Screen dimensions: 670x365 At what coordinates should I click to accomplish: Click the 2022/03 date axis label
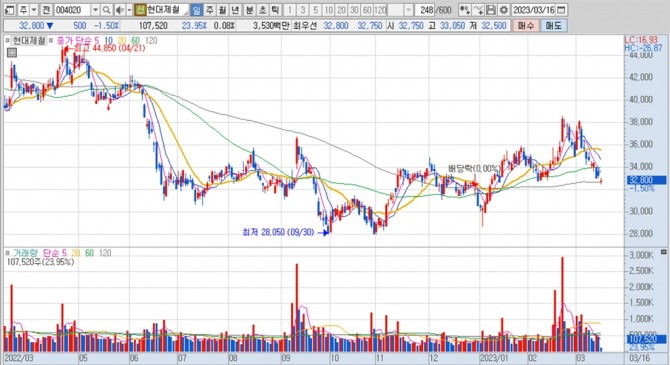[x=19, y=358]
